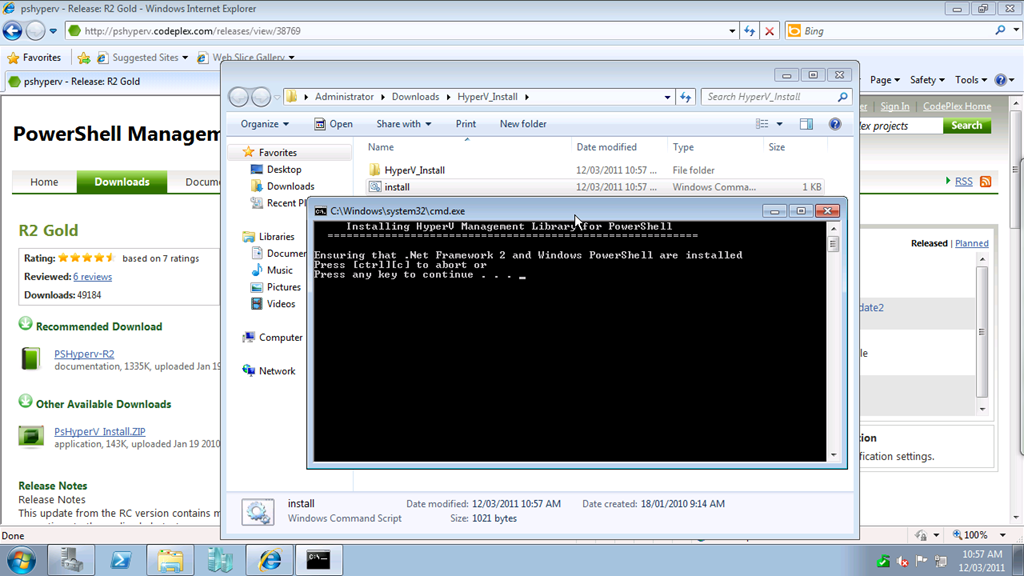The height and width of the screenshot is (576, 1024).
Task: Open the Safety menu in IE
Action: pos(927,80)
